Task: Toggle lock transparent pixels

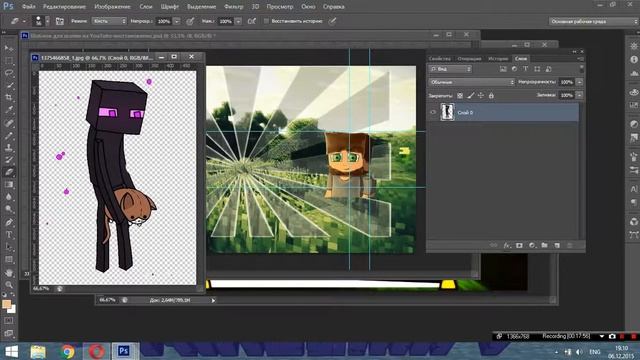Action: 460,96
